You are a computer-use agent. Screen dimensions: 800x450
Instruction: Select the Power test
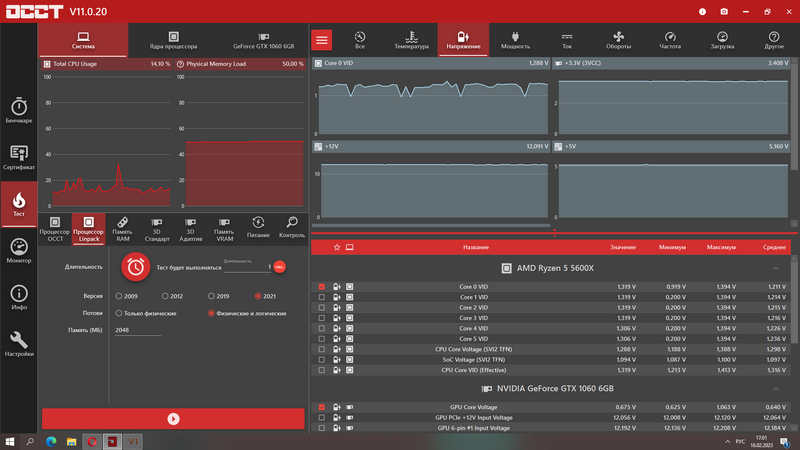258,228
